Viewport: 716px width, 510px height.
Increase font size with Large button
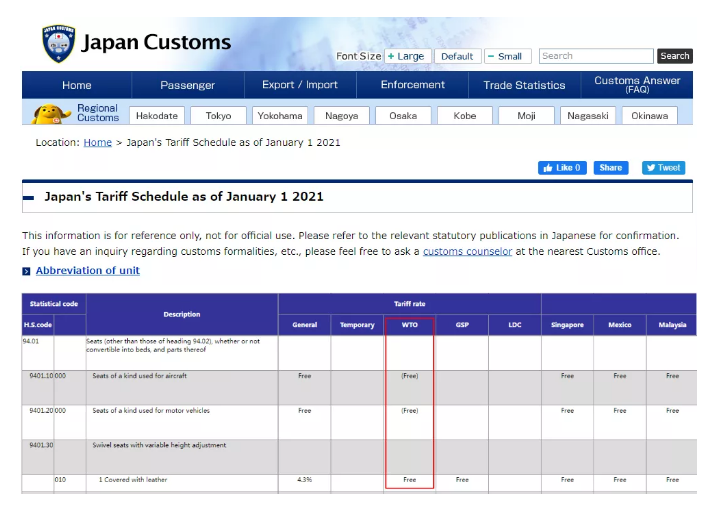[406, 57]
